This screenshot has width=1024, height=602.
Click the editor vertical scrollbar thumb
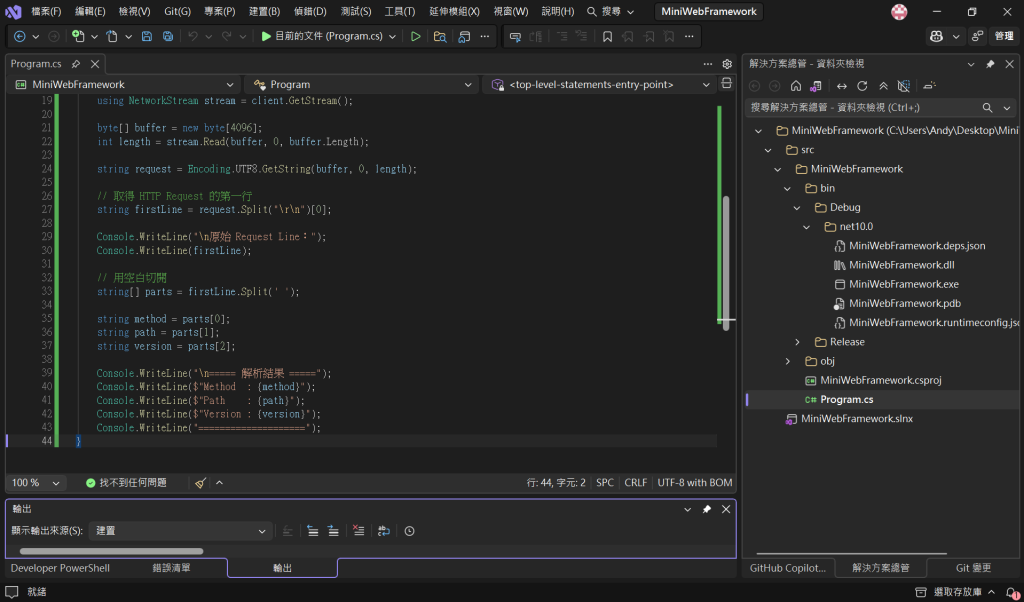pos(726,263)
